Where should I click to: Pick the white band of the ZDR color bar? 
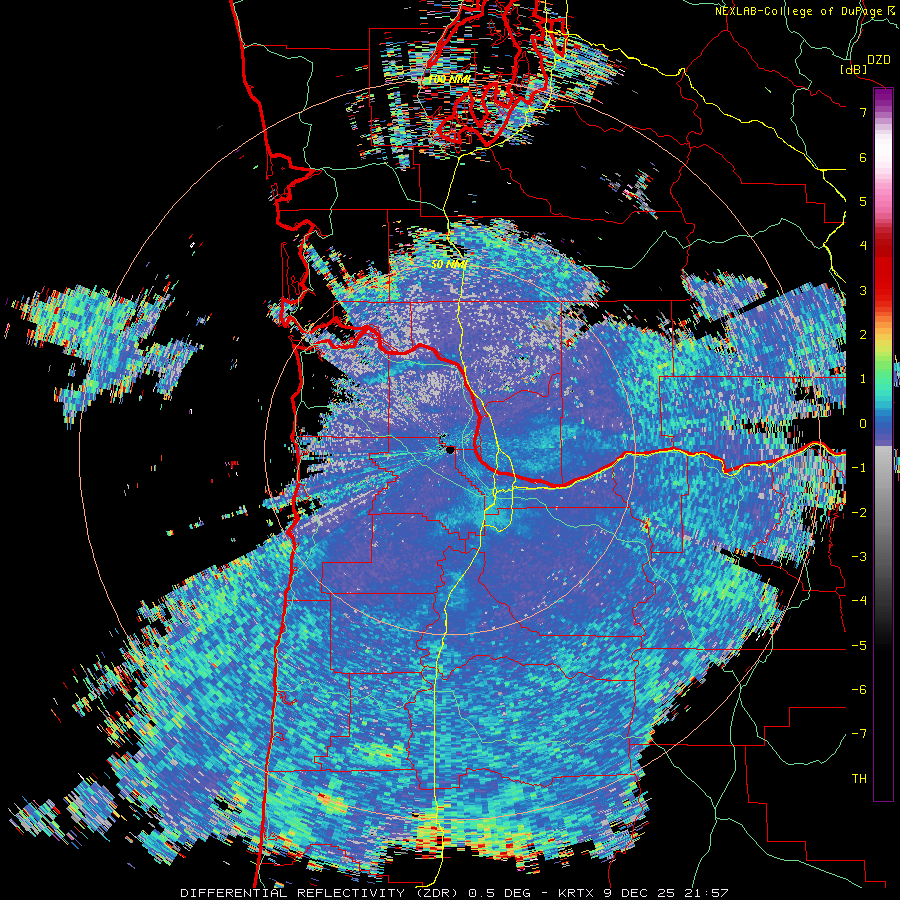pyautogui.click(x=883, y=149)
